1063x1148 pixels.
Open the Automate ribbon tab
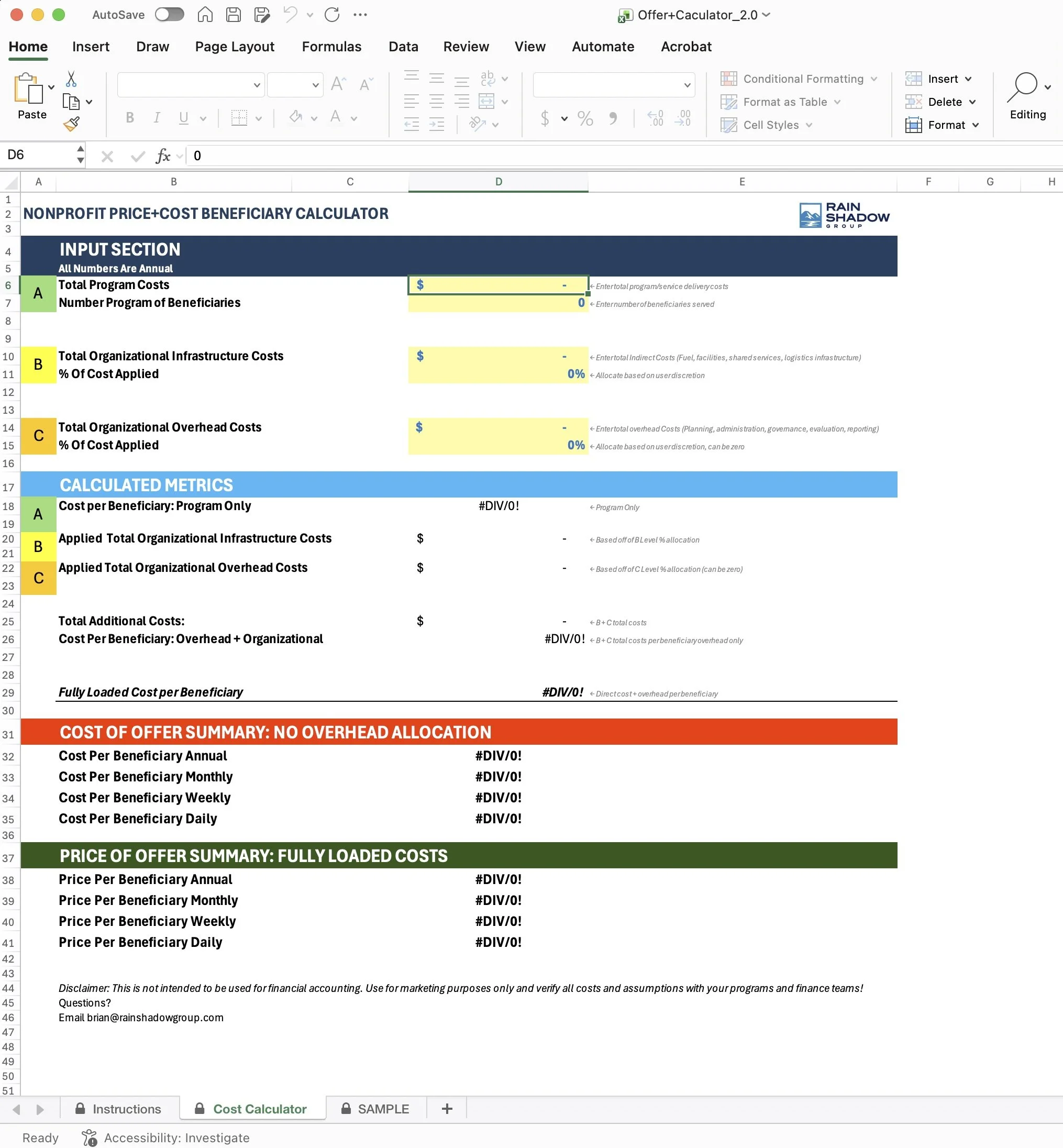(x=603, y=47)
